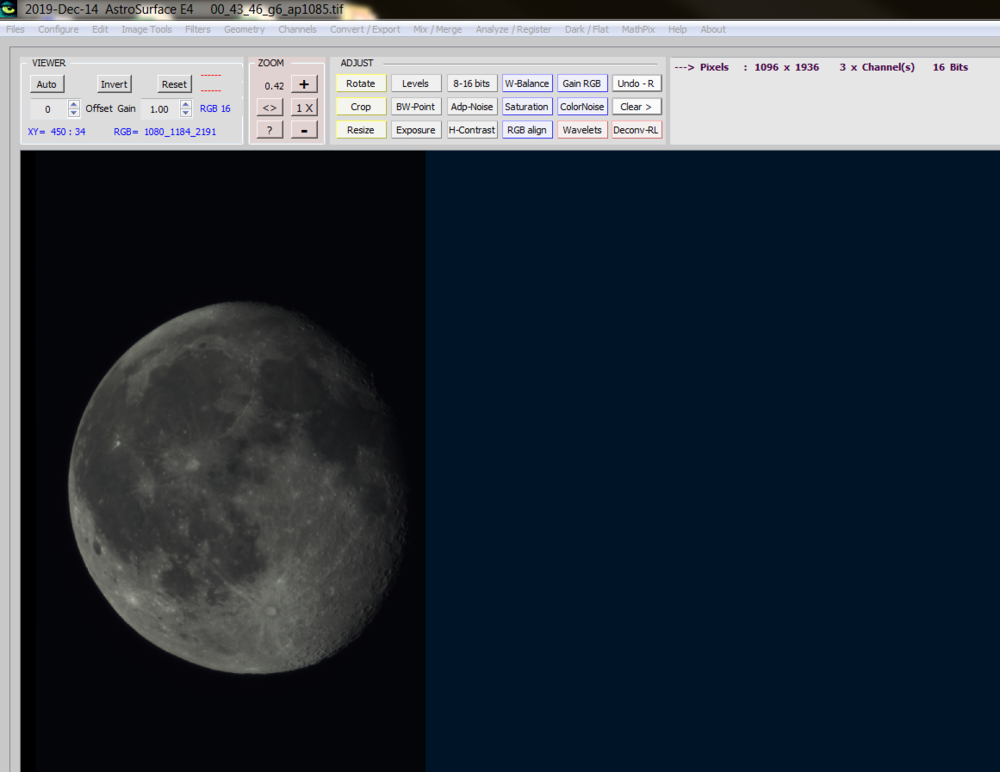Decrease the Gain value with down arrow
This screenshot has width=1000, height=772.
click(187, 113)
